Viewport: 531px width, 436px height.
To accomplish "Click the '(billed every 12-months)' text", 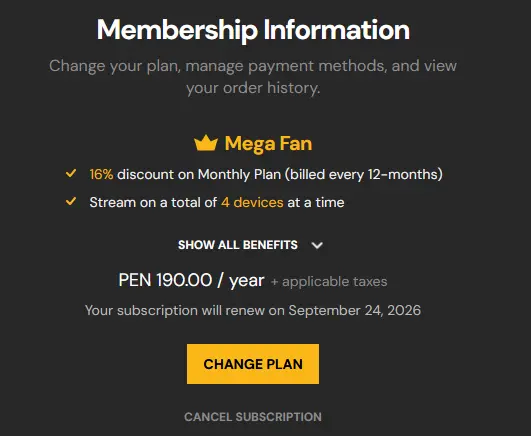I will point(364,174).
